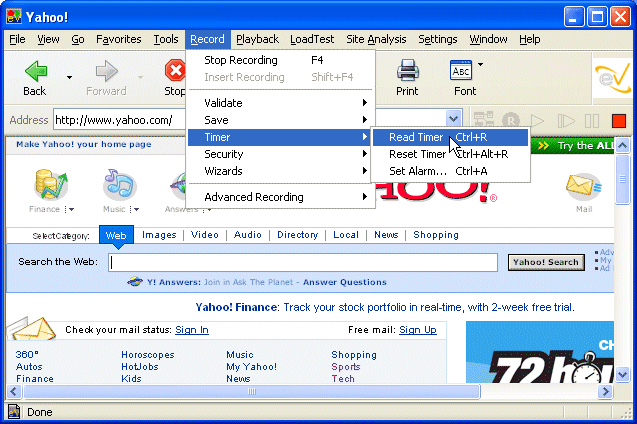Select the Images search category
Image resolution: width=637 pixels, height=424 pixels.
[x=159, y=235]
